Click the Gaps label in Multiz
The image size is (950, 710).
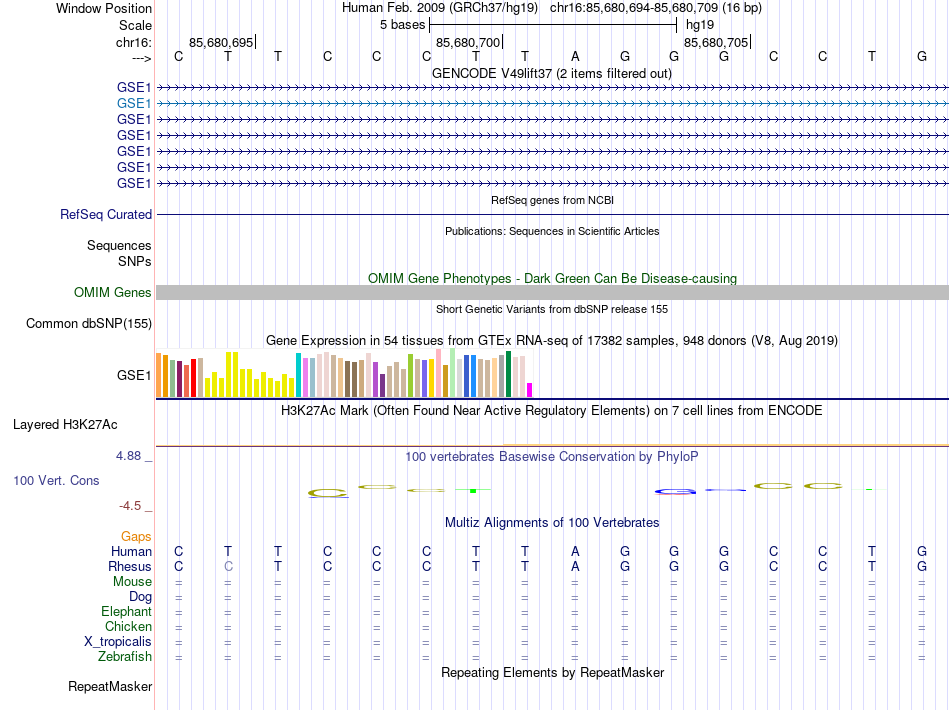pos(136,536)
